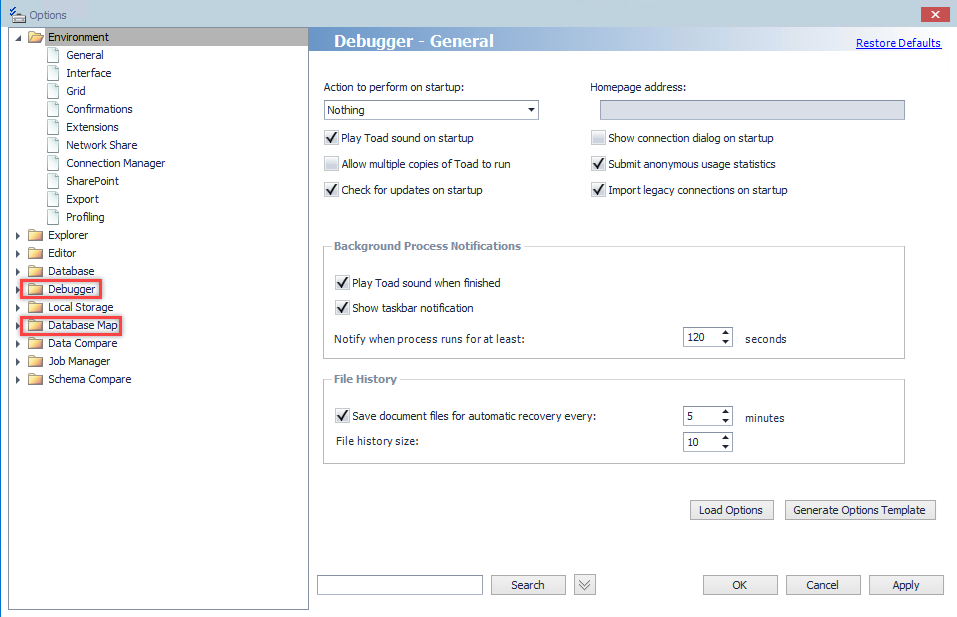Click the page icon beside Confirmations
The width and height of the screenshot is (957, 617).
tap(54, 109)
